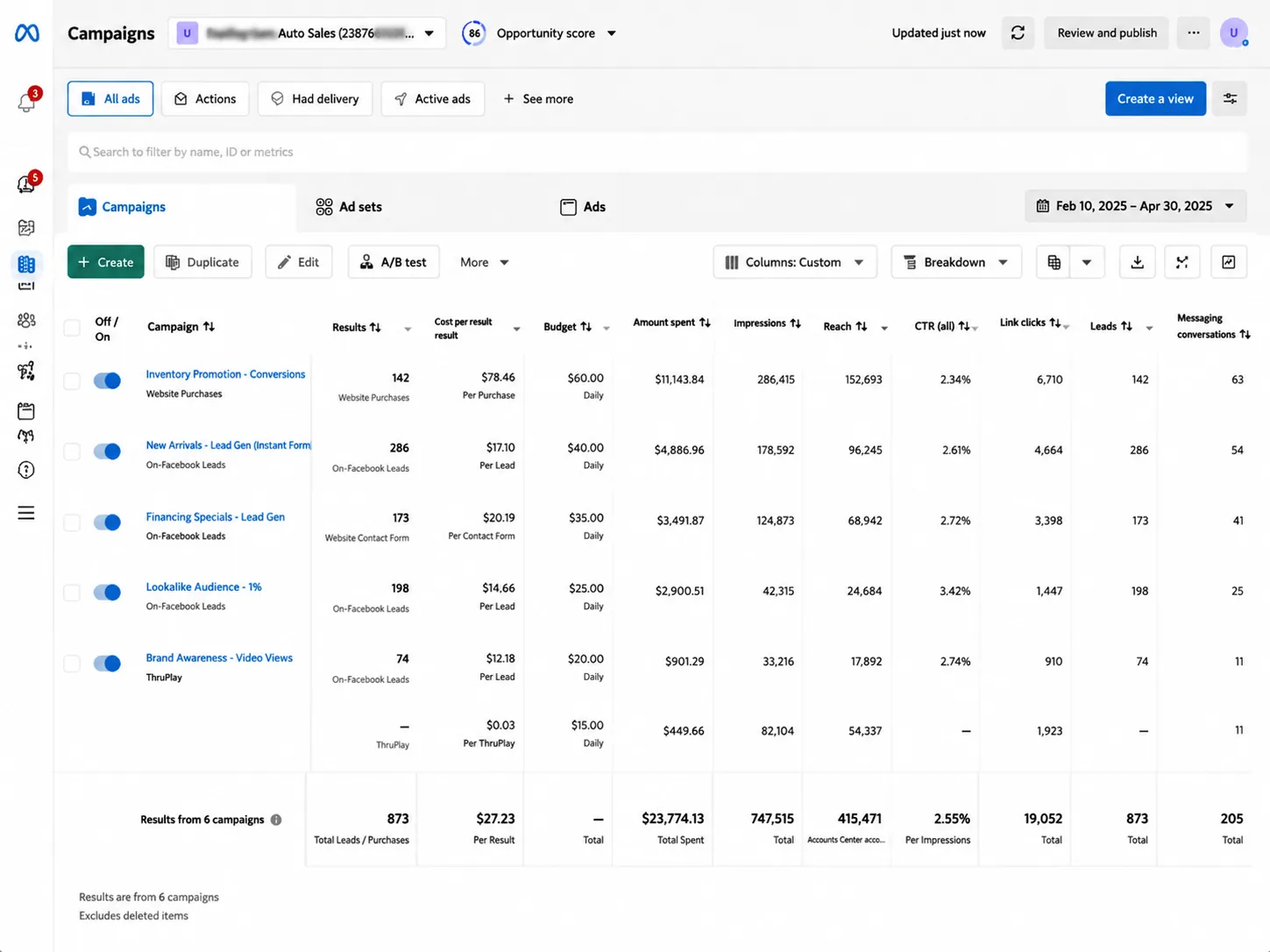Open the Financing Specials - Lead Gen campaign link
This screenshot has width=1270, height=952.
tap(215, 517)
